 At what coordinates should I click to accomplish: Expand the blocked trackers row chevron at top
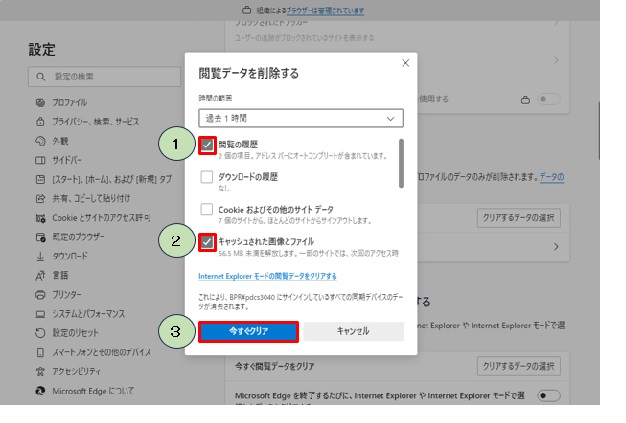click(x=556, y=23)
